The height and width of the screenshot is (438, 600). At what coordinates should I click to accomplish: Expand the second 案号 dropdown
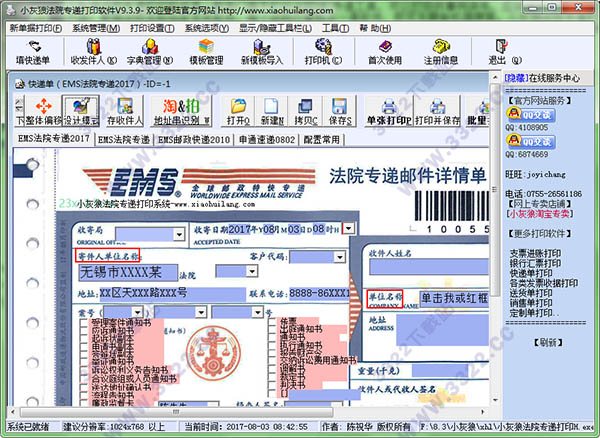tap(201, 312)
